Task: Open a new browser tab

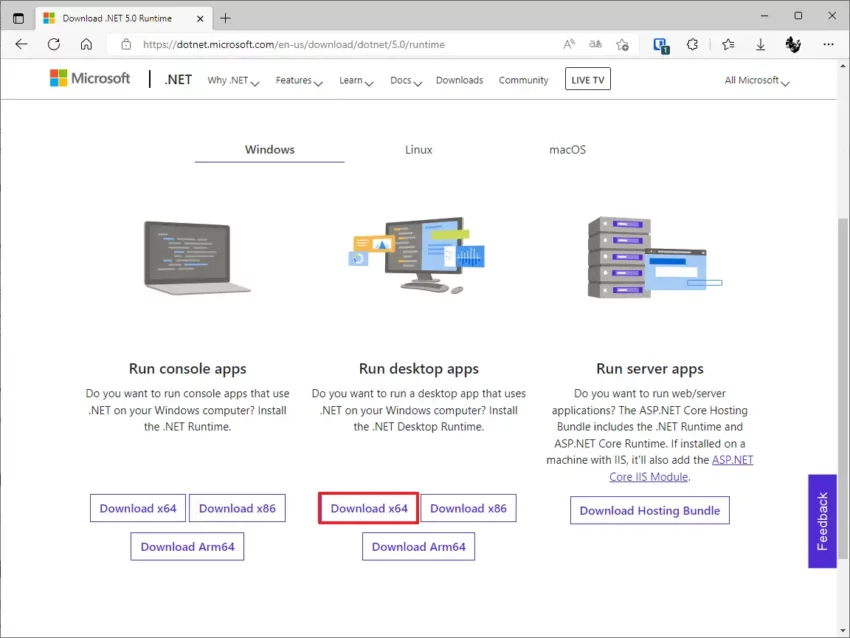Action: (226, 18)
